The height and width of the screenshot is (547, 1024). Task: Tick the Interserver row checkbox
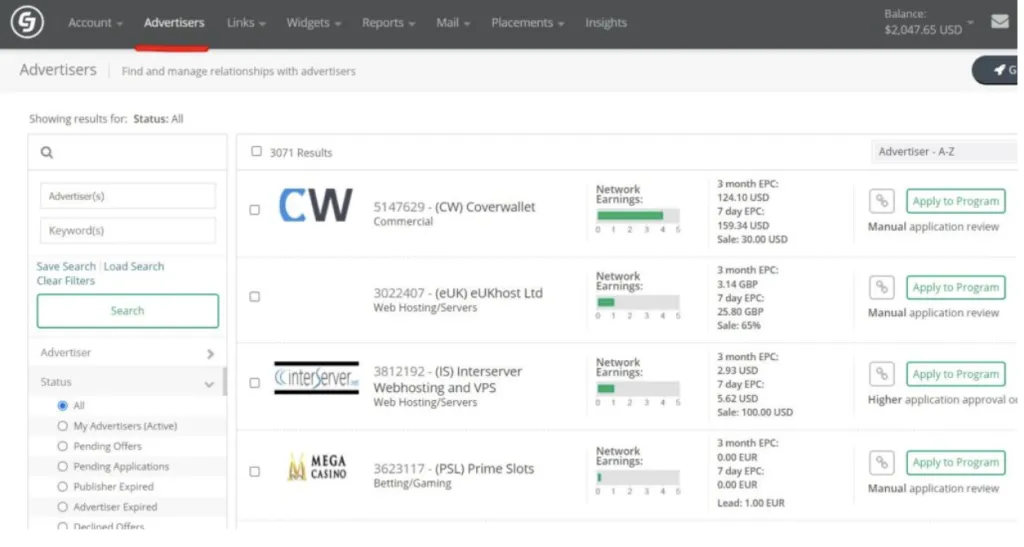[255, 383]
